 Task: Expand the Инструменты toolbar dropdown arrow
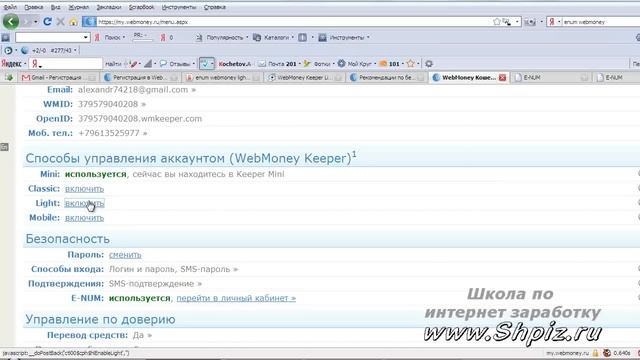[368, 38]
